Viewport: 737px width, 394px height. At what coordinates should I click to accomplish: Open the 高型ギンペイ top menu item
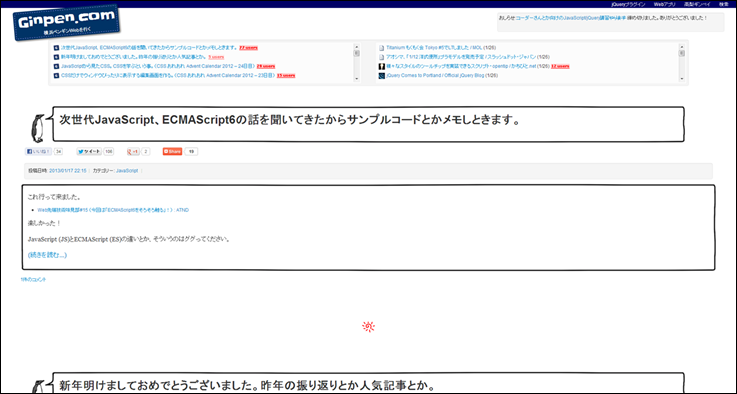pos(697,4)
